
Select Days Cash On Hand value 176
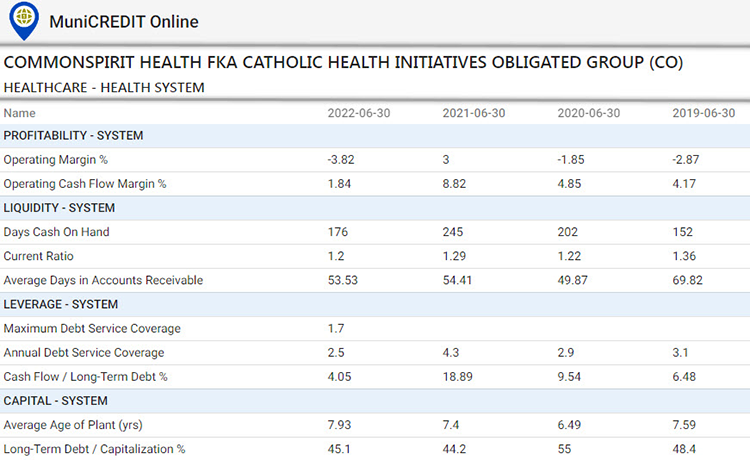[338, 232]
